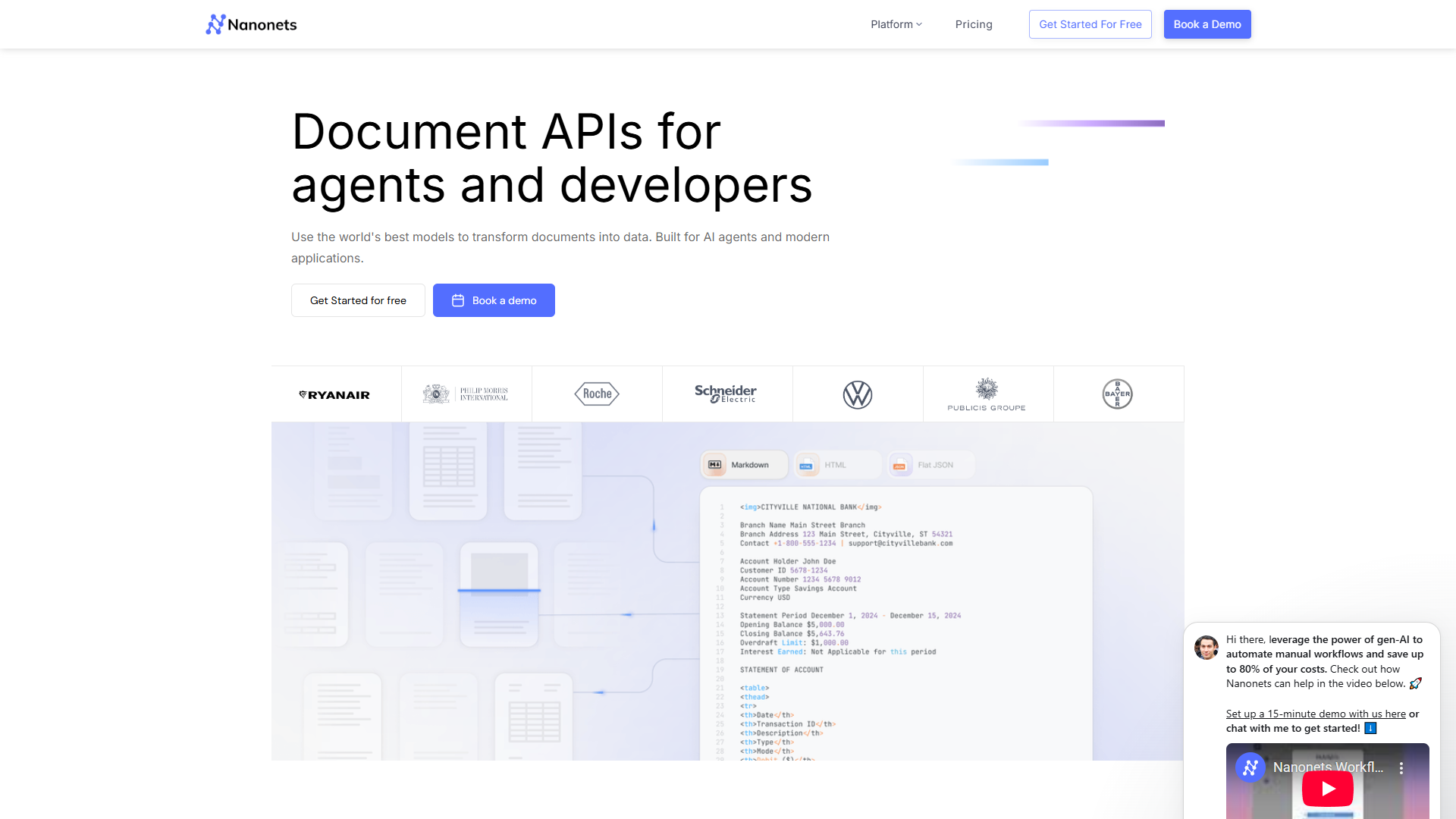Click the Volkswagen logo
This screenshot has width=1456, height=819.
coord(858,394)
